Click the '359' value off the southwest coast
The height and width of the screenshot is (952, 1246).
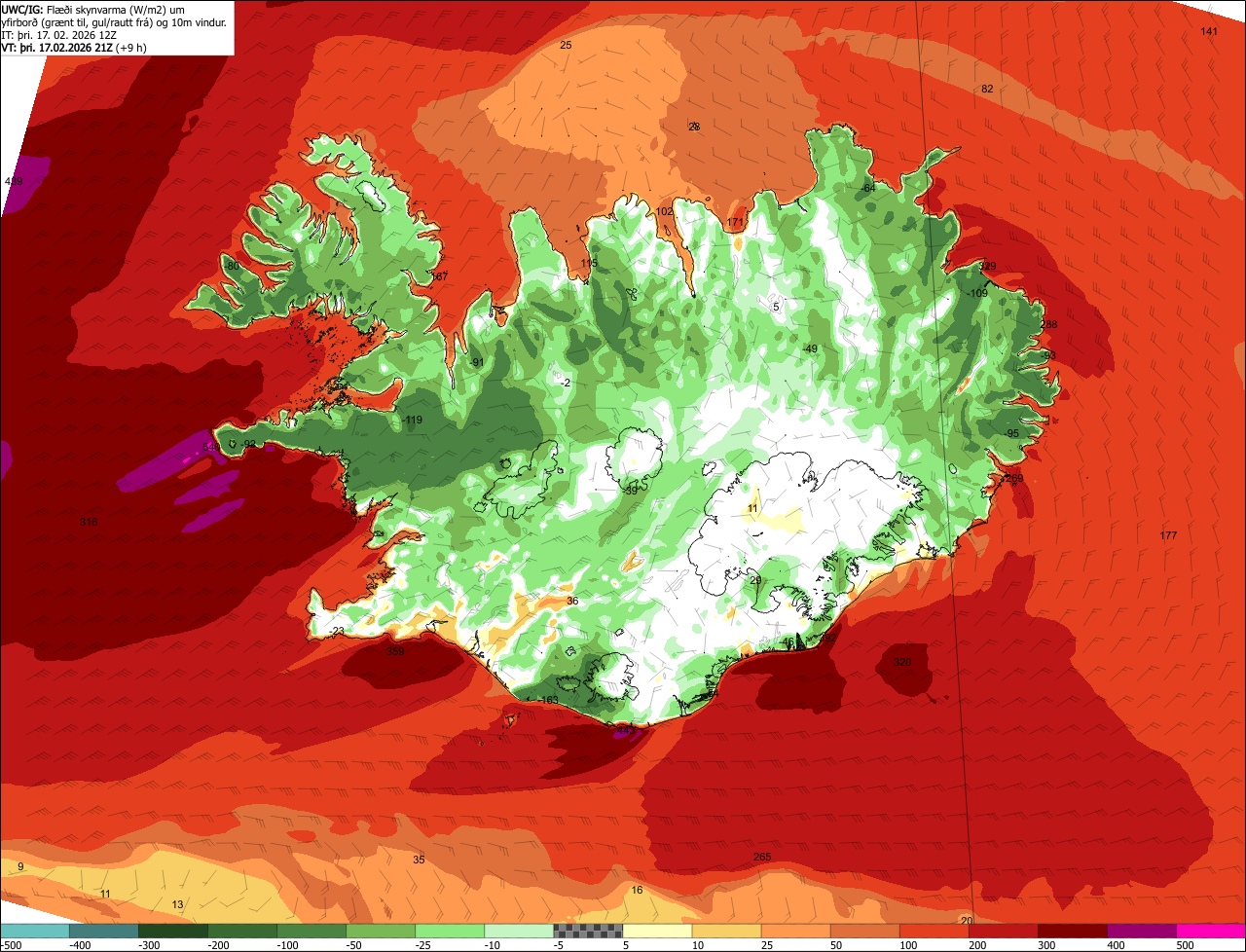point(395,652)
